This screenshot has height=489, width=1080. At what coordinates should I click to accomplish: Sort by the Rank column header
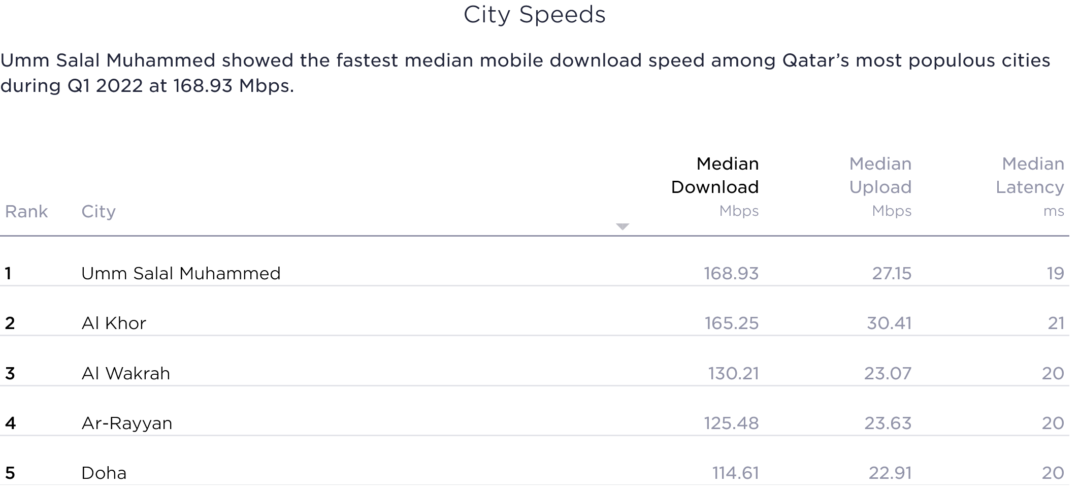tap(26, 211)
